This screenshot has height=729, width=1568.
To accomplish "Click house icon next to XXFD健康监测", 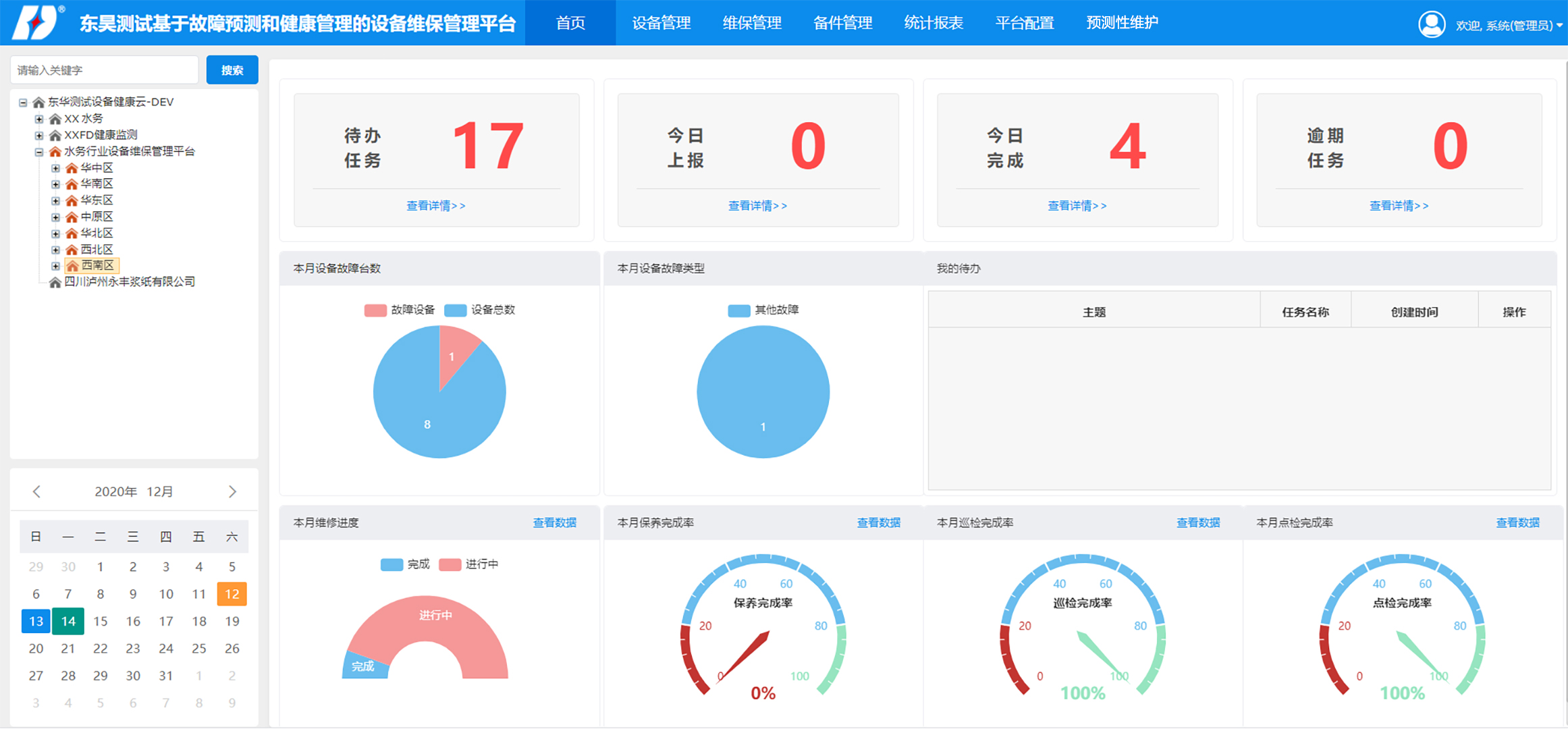I will pyautogui.click(x=55, y=135).
